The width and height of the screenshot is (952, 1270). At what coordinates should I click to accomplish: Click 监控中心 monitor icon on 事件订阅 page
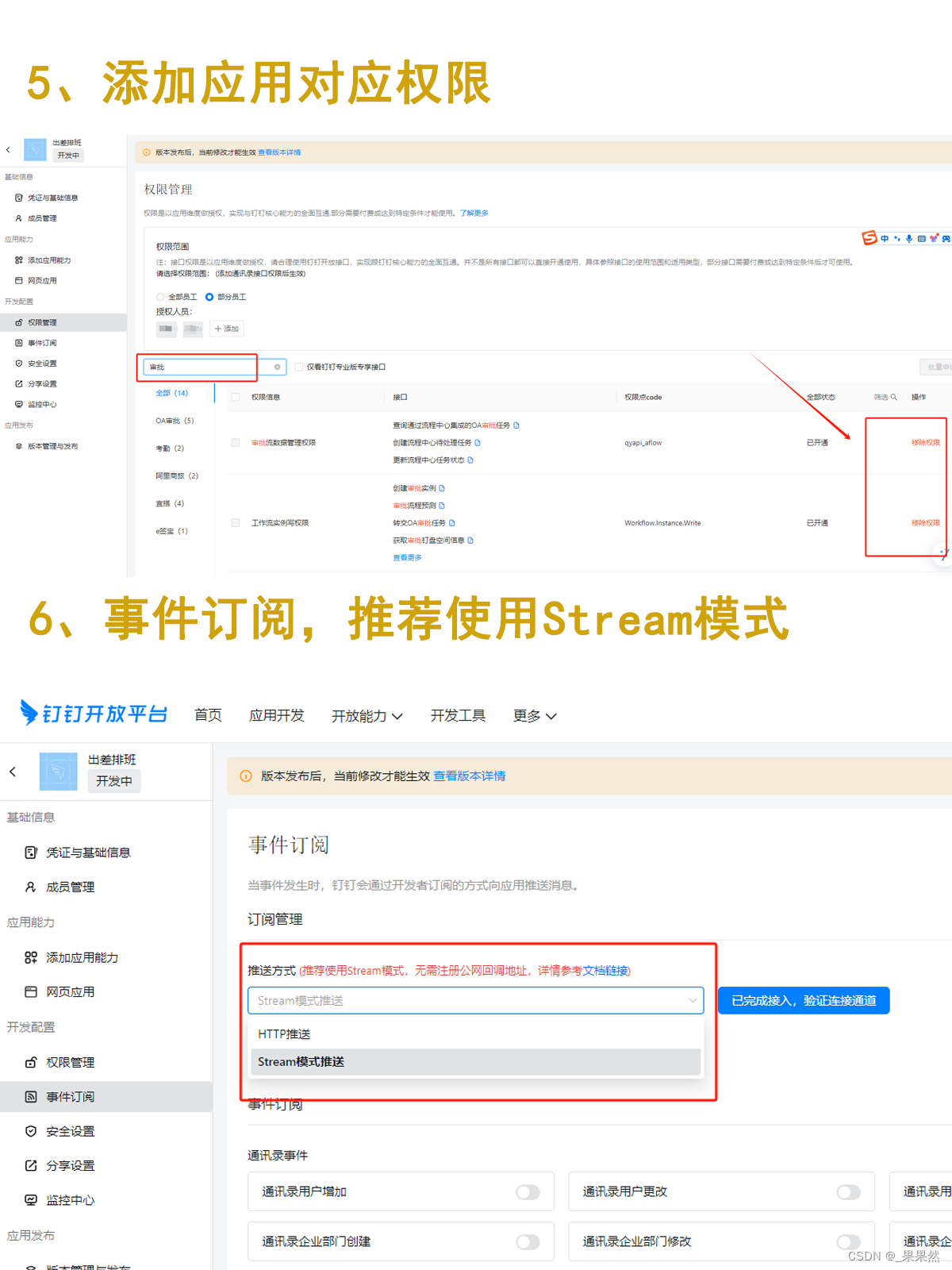(31, 1200)
